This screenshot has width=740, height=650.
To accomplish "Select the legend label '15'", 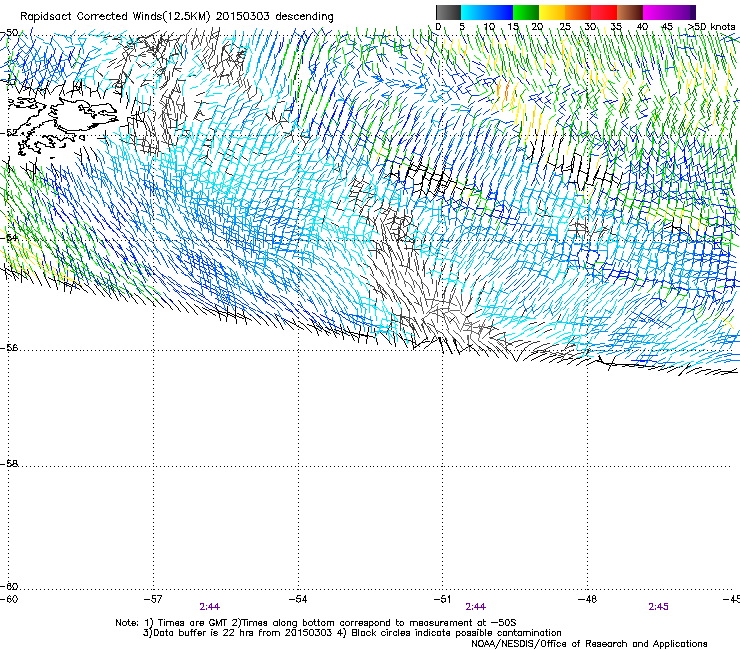I will (513, 27).
